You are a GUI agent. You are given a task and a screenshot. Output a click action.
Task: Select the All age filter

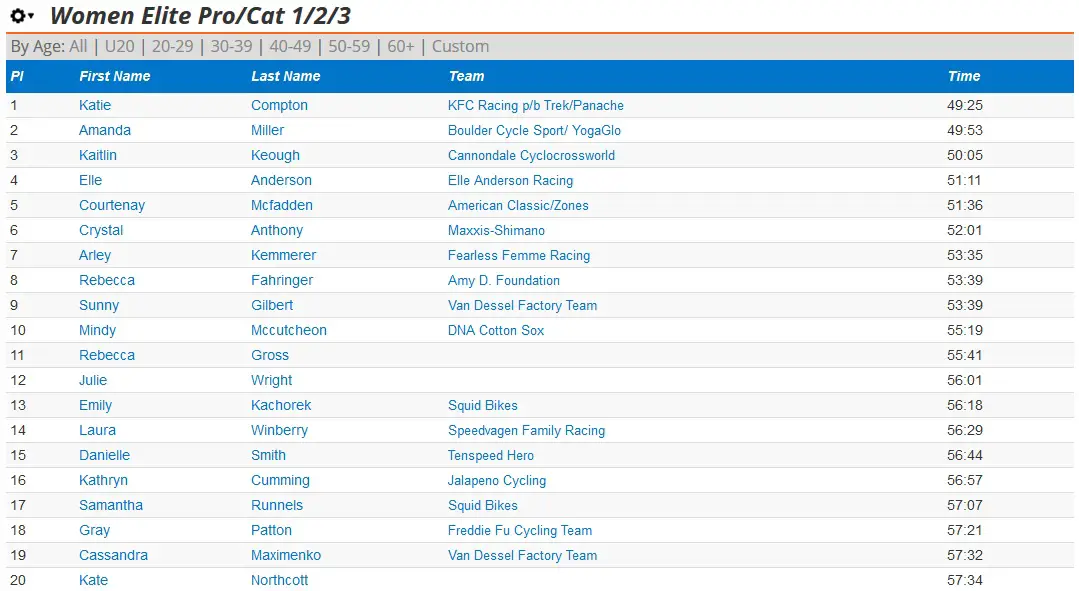point(78,46)
